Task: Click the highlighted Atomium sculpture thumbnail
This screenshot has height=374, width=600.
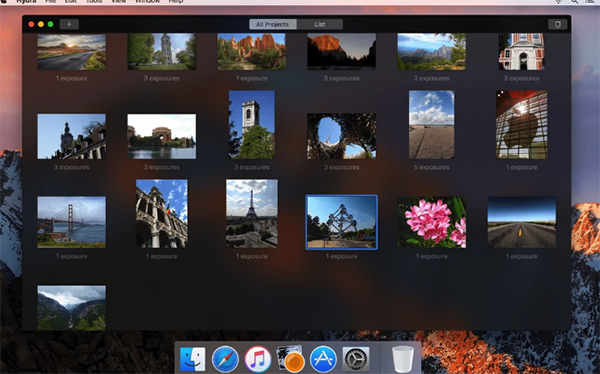Action: 341,222
